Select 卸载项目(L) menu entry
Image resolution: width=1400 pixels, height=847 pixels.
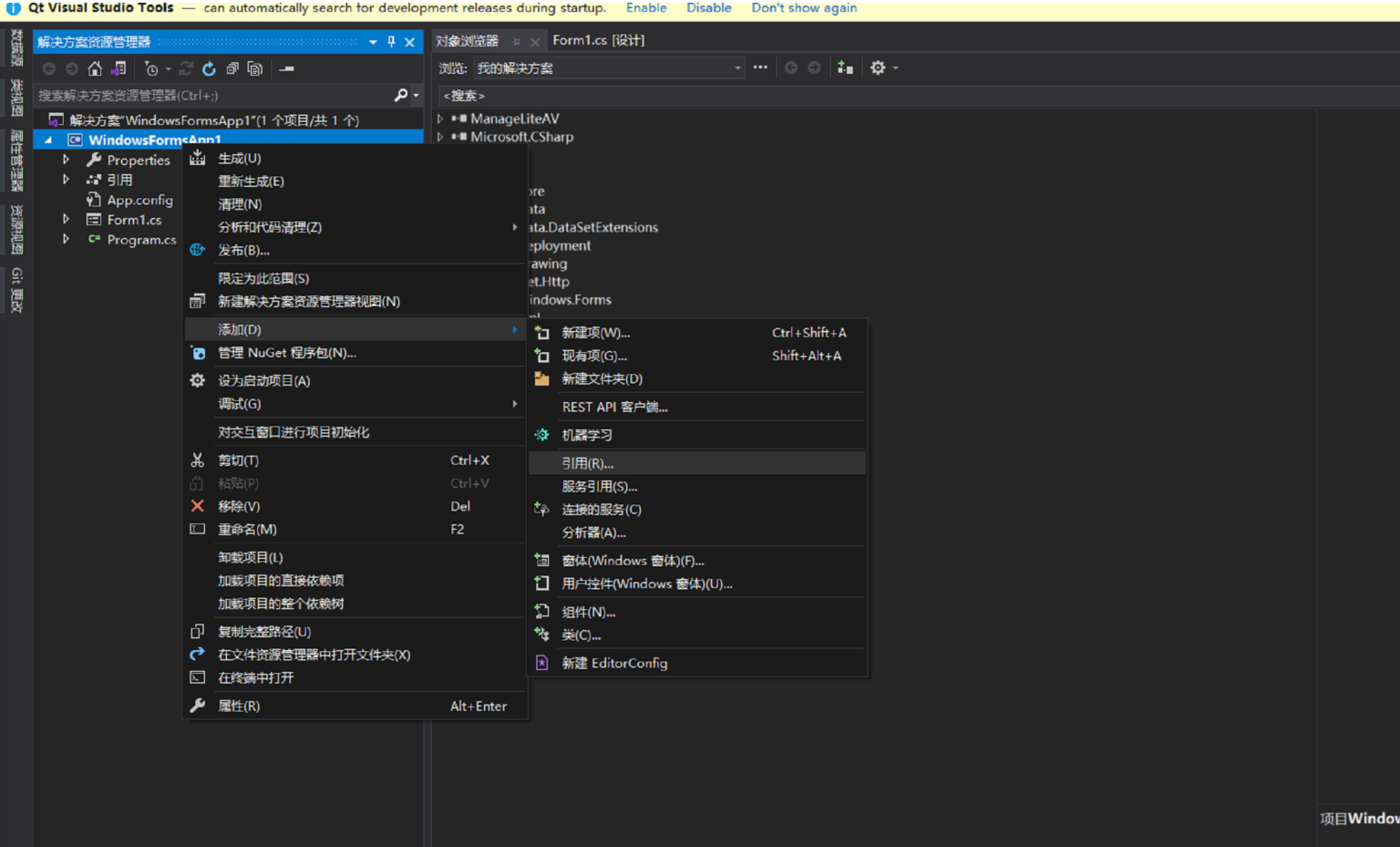[x=355, y=557]
